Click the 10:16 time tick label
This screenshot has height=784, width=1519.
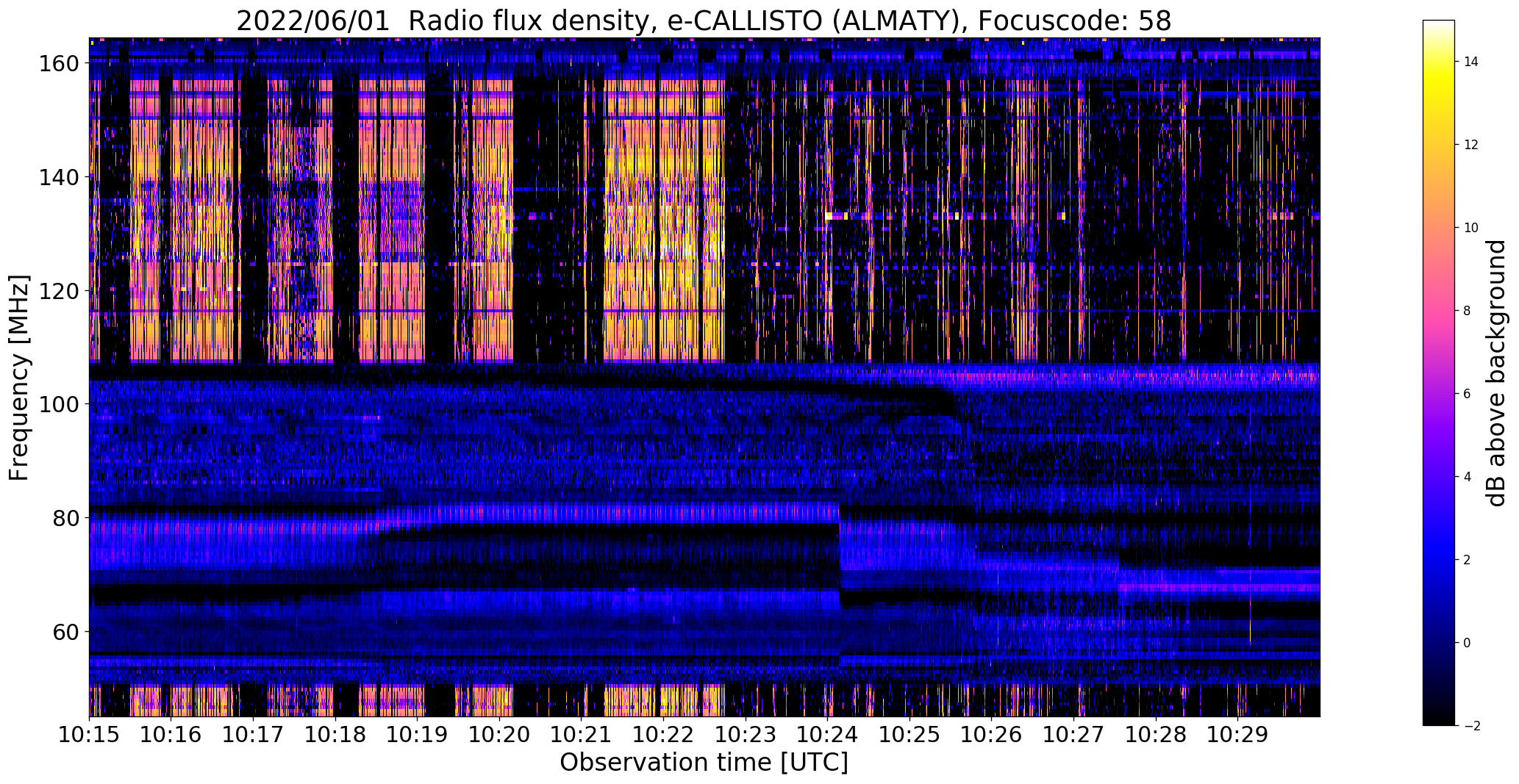[x=171, y=735]
